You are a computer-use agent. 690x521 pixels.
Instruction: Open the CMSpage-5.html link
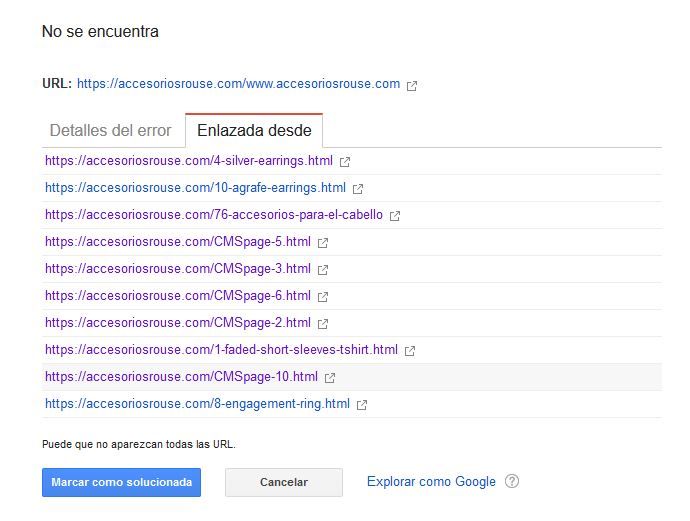[178, 242]
